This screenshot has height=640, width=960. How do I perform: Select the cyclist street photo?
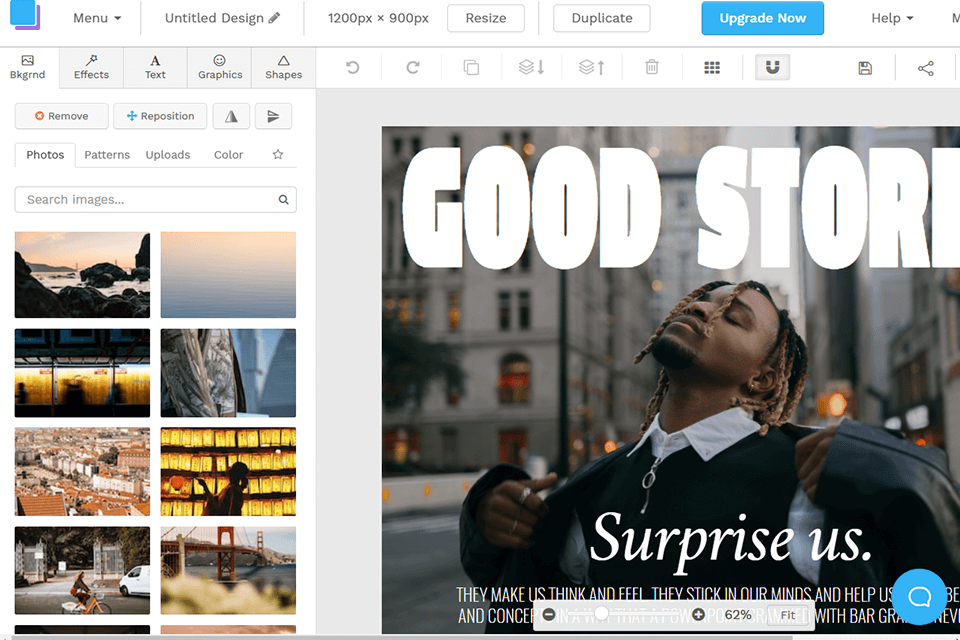[x=82, y=570]
